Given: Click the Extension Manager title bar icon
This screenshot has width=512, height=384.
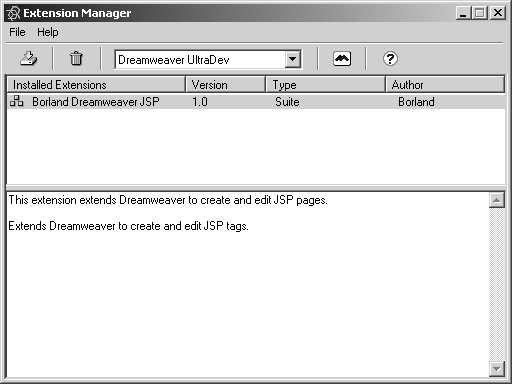Looking at the screenshot, I should point(13,13).
